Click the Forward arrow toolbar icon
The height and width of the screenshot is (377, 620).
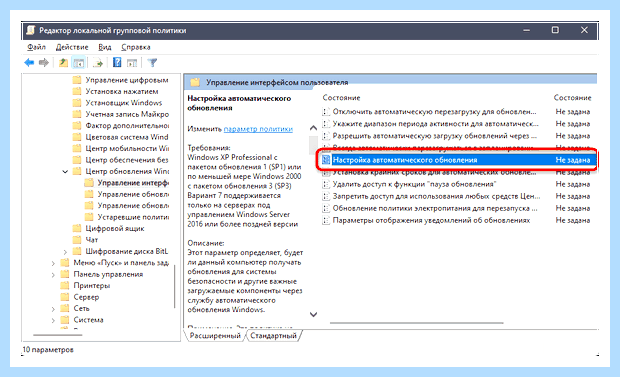click(44, 63)
